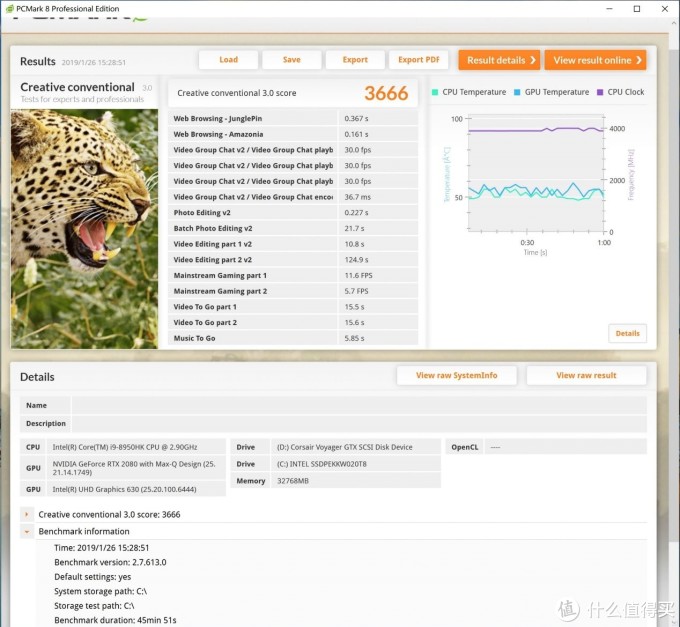The image size is (680, 627).
Task: Select Batch Photo Editing v2 row
Action: pos(293,228)
